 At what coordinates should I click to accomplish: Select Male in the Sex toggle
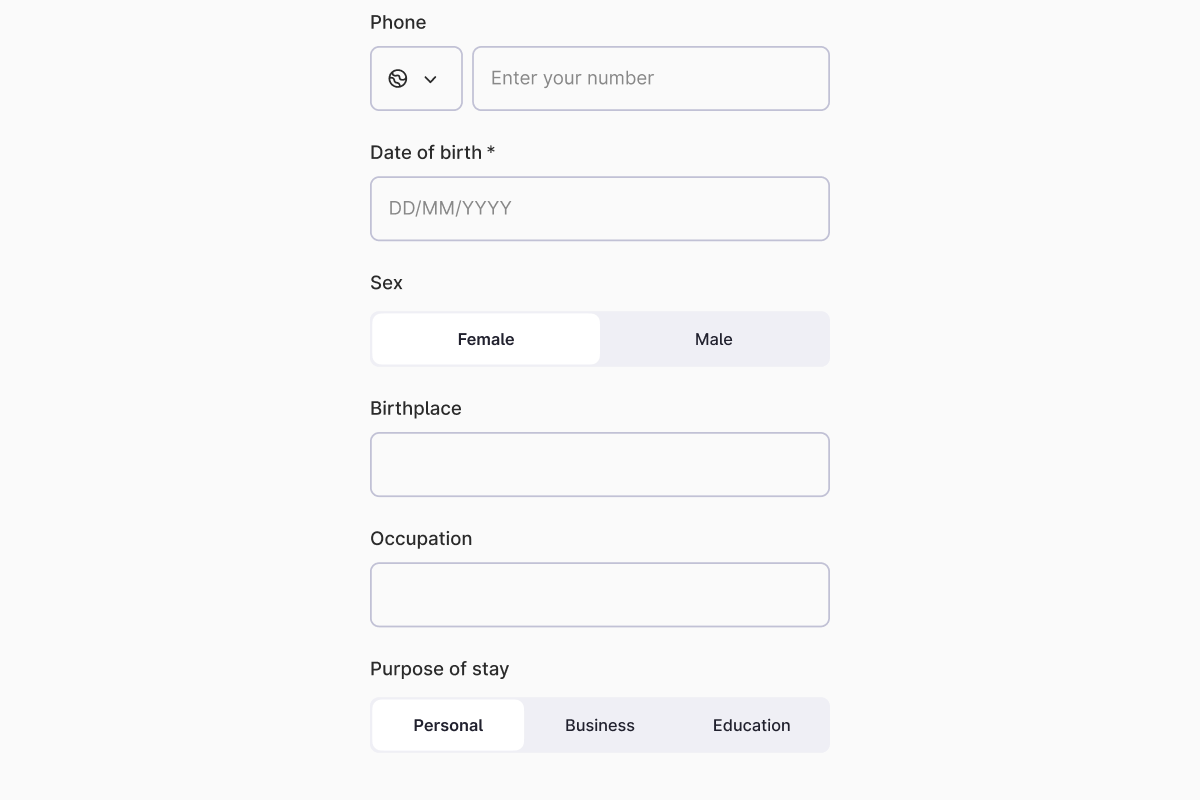tap(714, 339)
